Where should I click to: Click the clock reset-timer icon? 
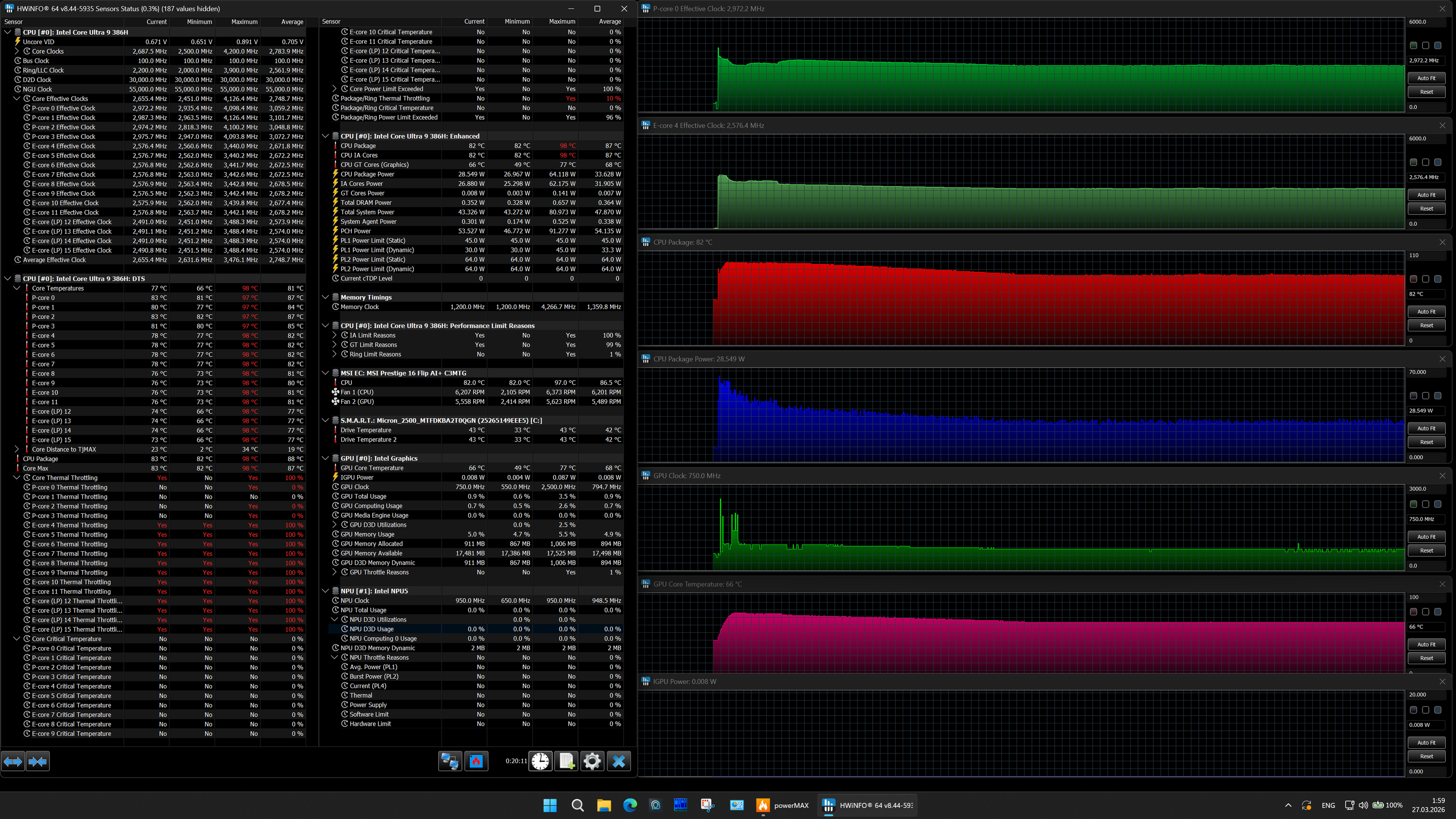click(540, 761)
